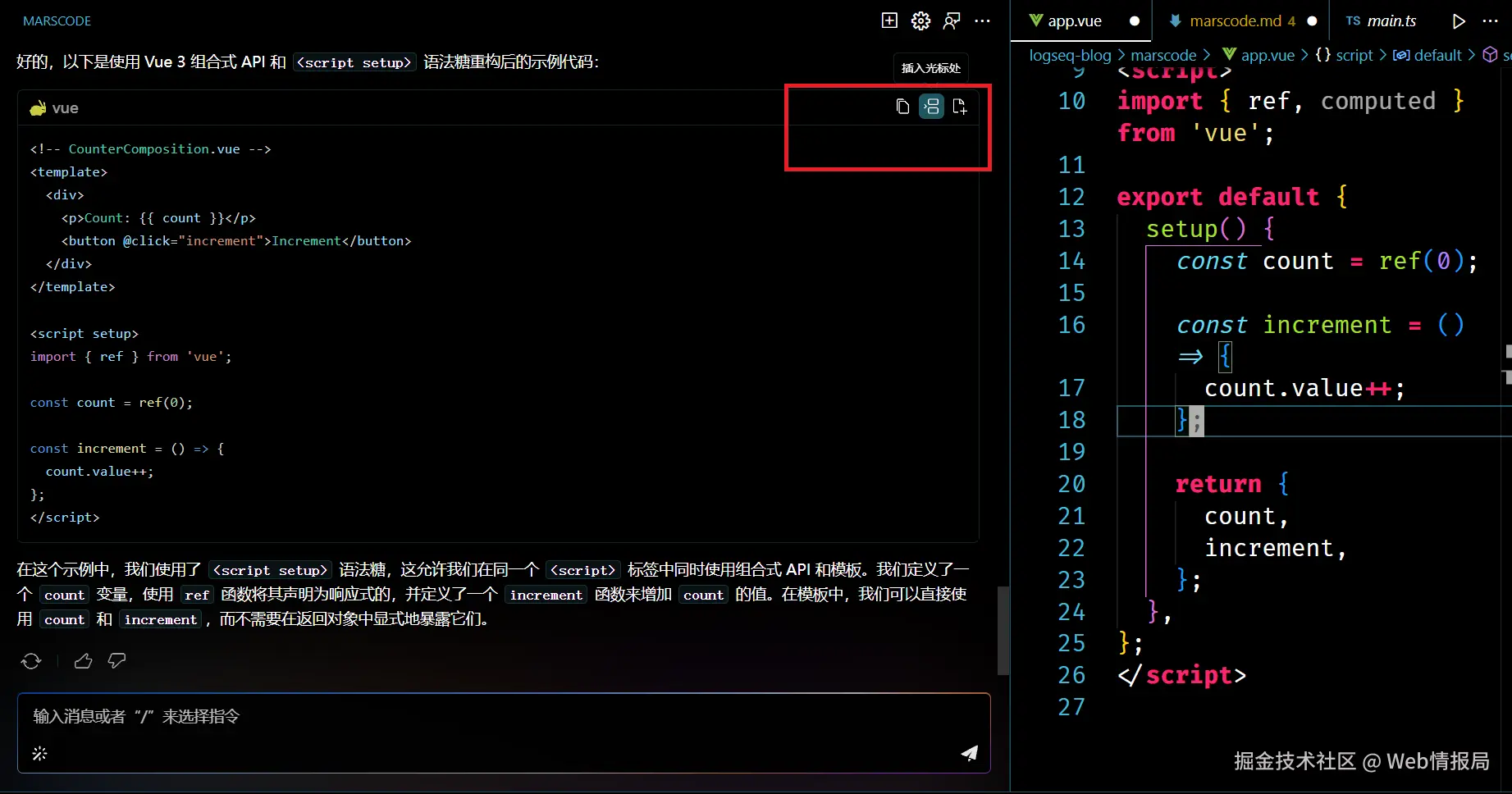Click the chat panel scrollbar
This screenshot has height=794, width=1512.
coord(1003,631)
